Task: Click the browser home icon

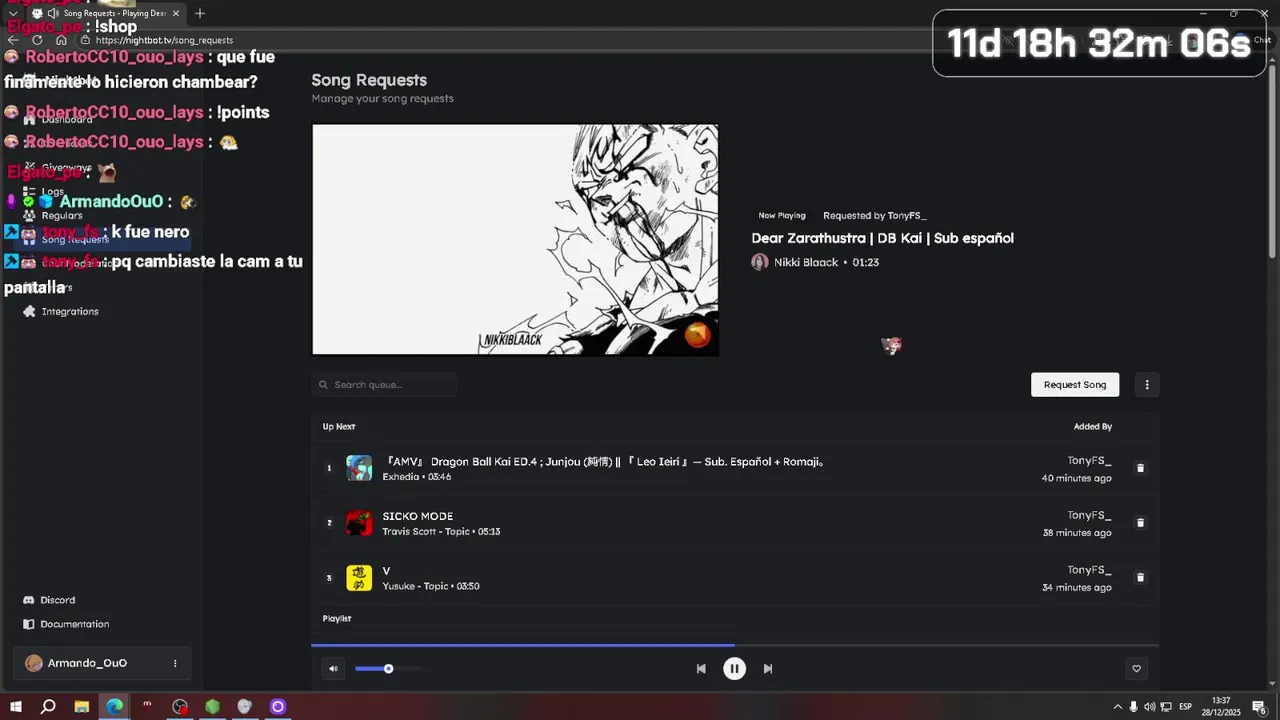Action: tap(61, 40)
